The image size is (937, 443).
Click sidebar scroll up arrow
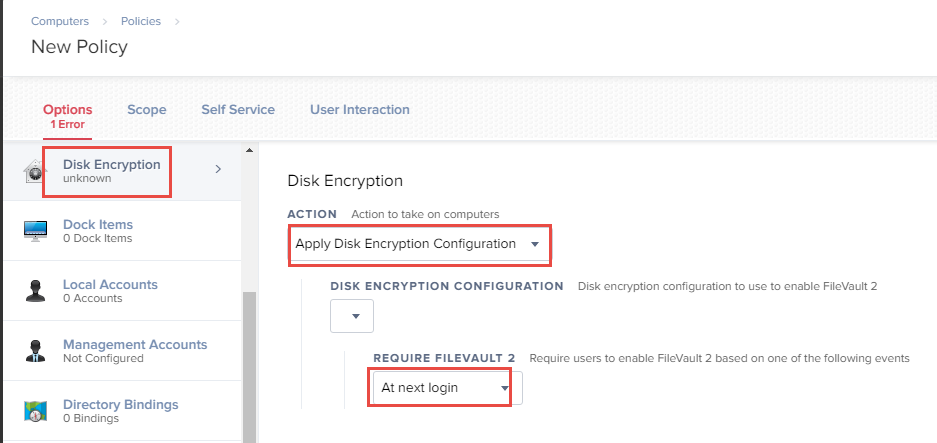coord(250,150)
